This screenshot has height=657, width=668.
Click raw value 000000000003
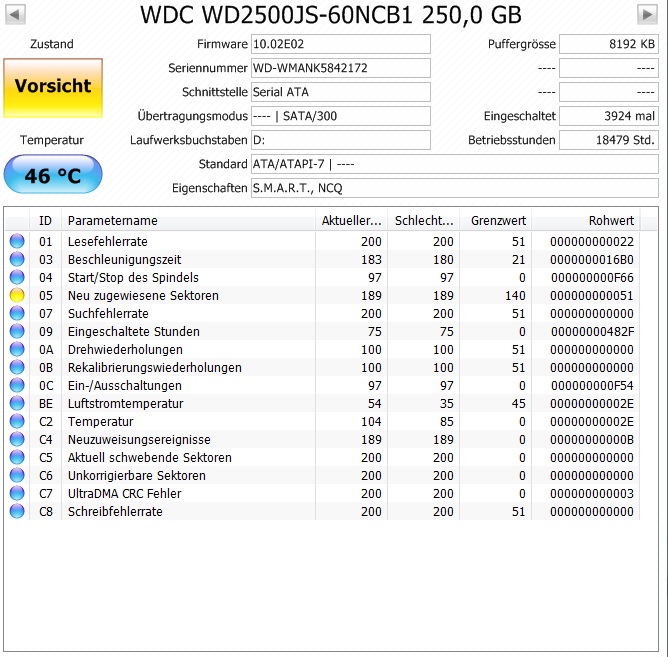tap(592, 493)
